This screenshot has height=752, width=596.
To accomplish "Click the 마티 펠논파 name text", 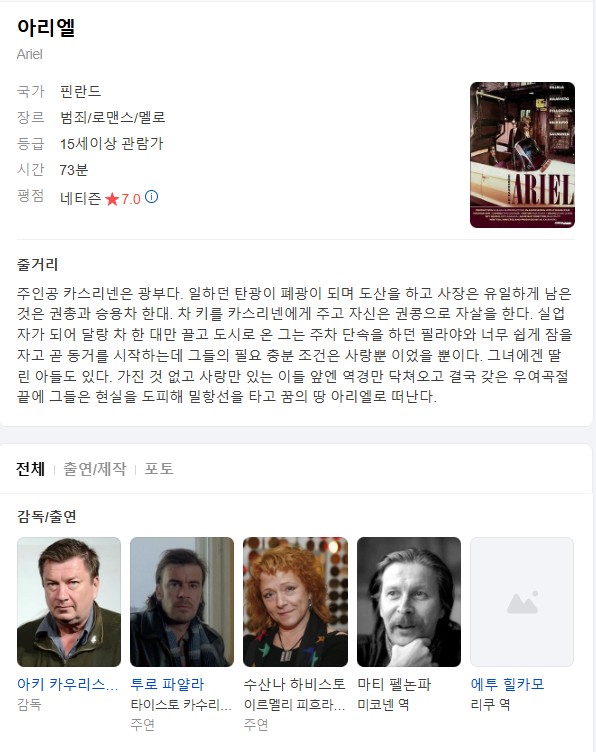I will [x=394, y=684].
